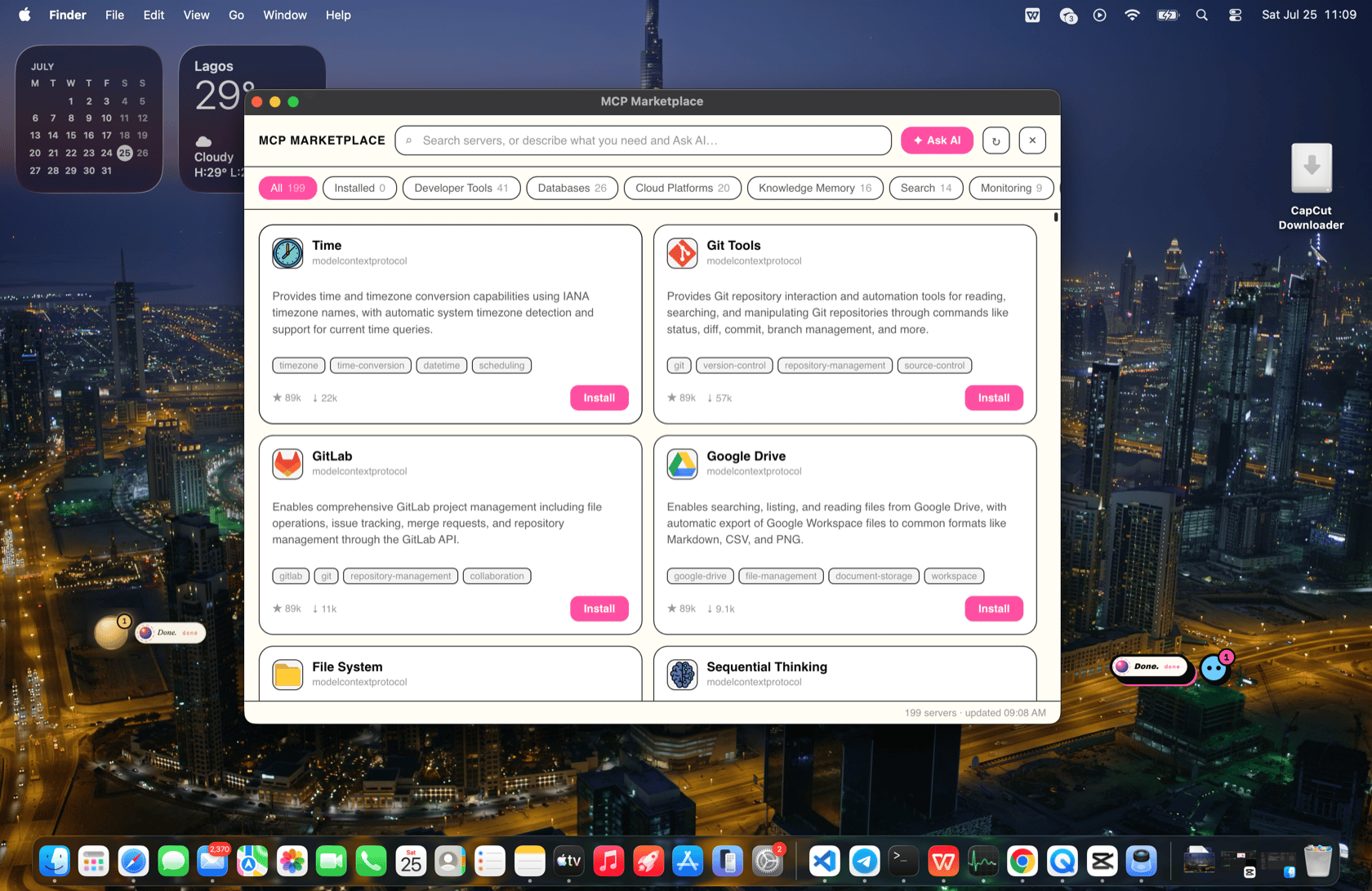Open the View menu
The height and width of the screenshot is (891, 1372).
[196, 15]
